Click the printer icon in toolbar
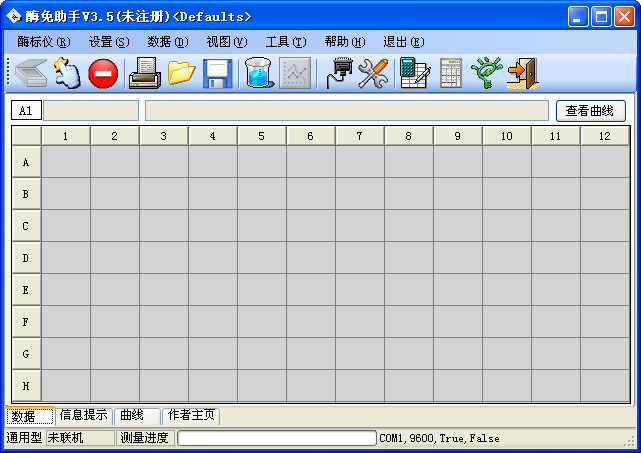Screen dimensions: 641x453 (144, 73)
